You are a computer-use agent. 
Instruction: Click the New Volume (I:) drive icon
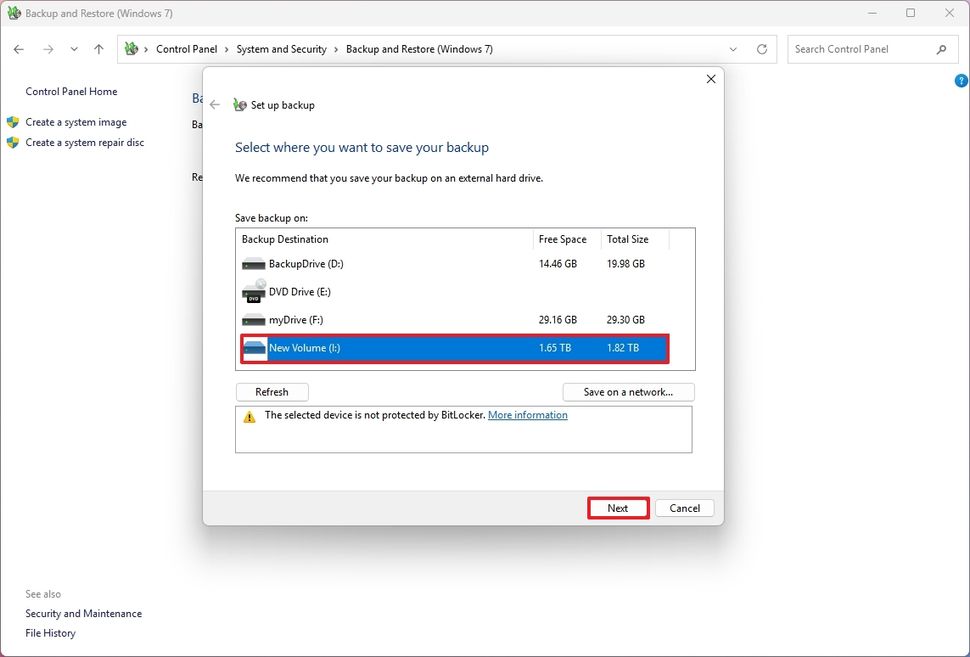coord(253,348)
